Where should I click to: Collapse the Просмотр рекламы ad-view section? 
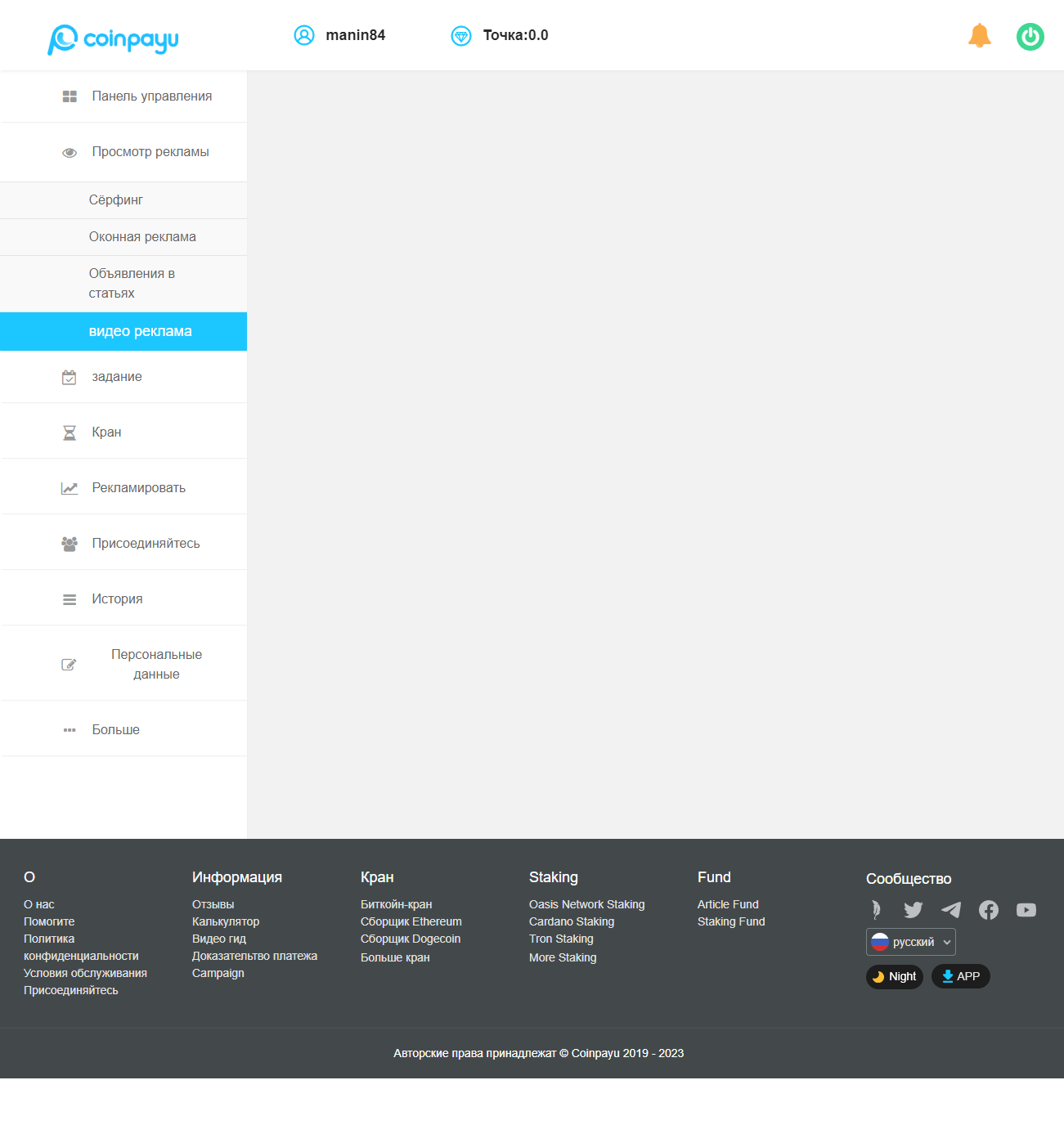(x=123, y=152)
